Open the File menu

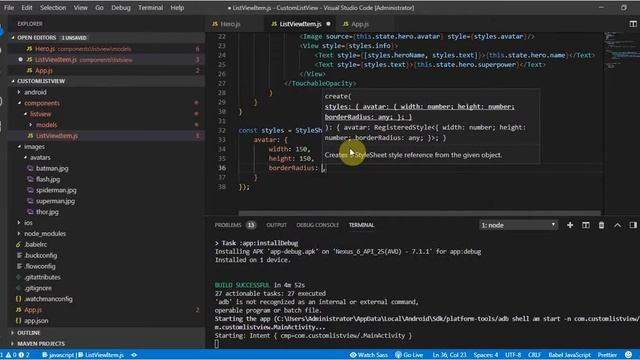[x=9, y=8]
